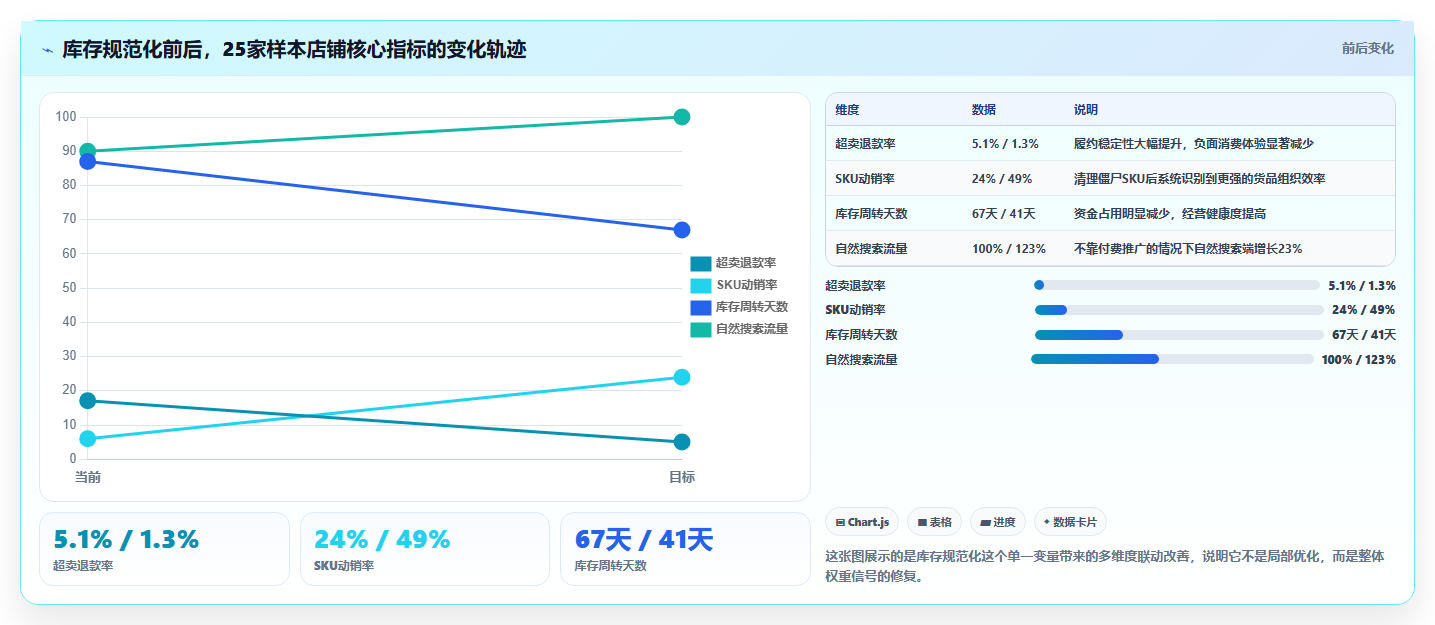Click 自然搜索流量 legend label in chart
The height and width of the screenshot is (625, 1435).
[x=752, y=330]
